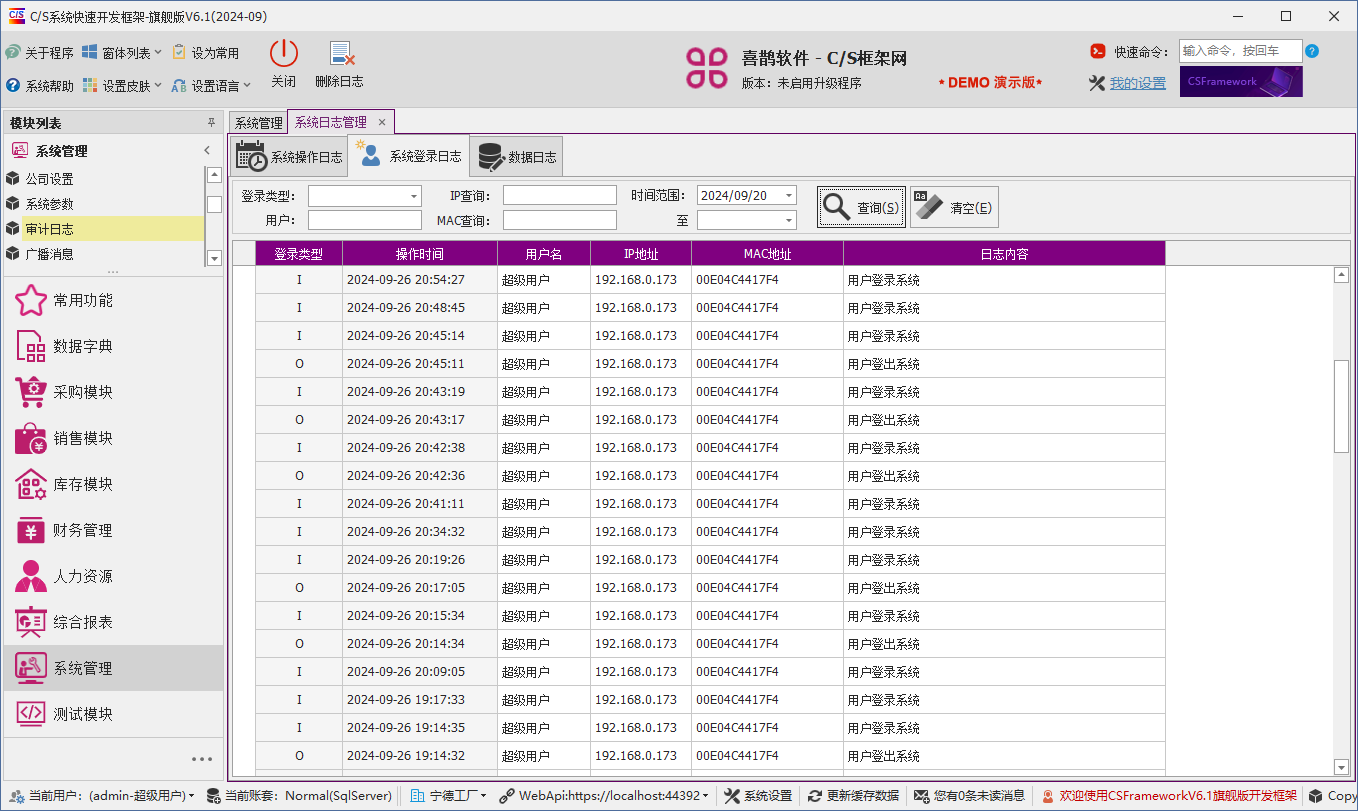Close the System Log Management tab

pos(381,122)
